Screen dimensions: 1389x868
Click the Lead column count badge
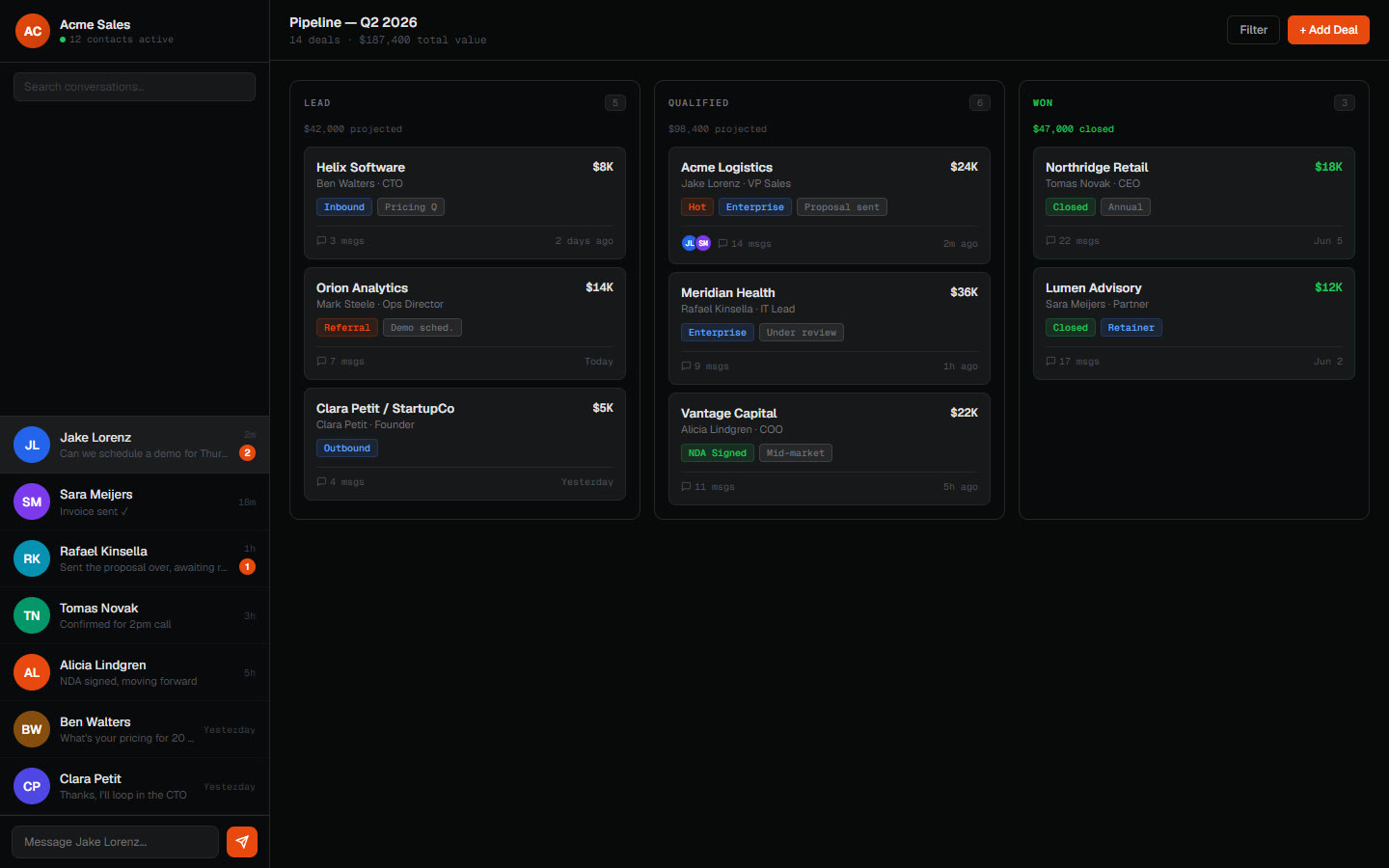pos(615,103)
